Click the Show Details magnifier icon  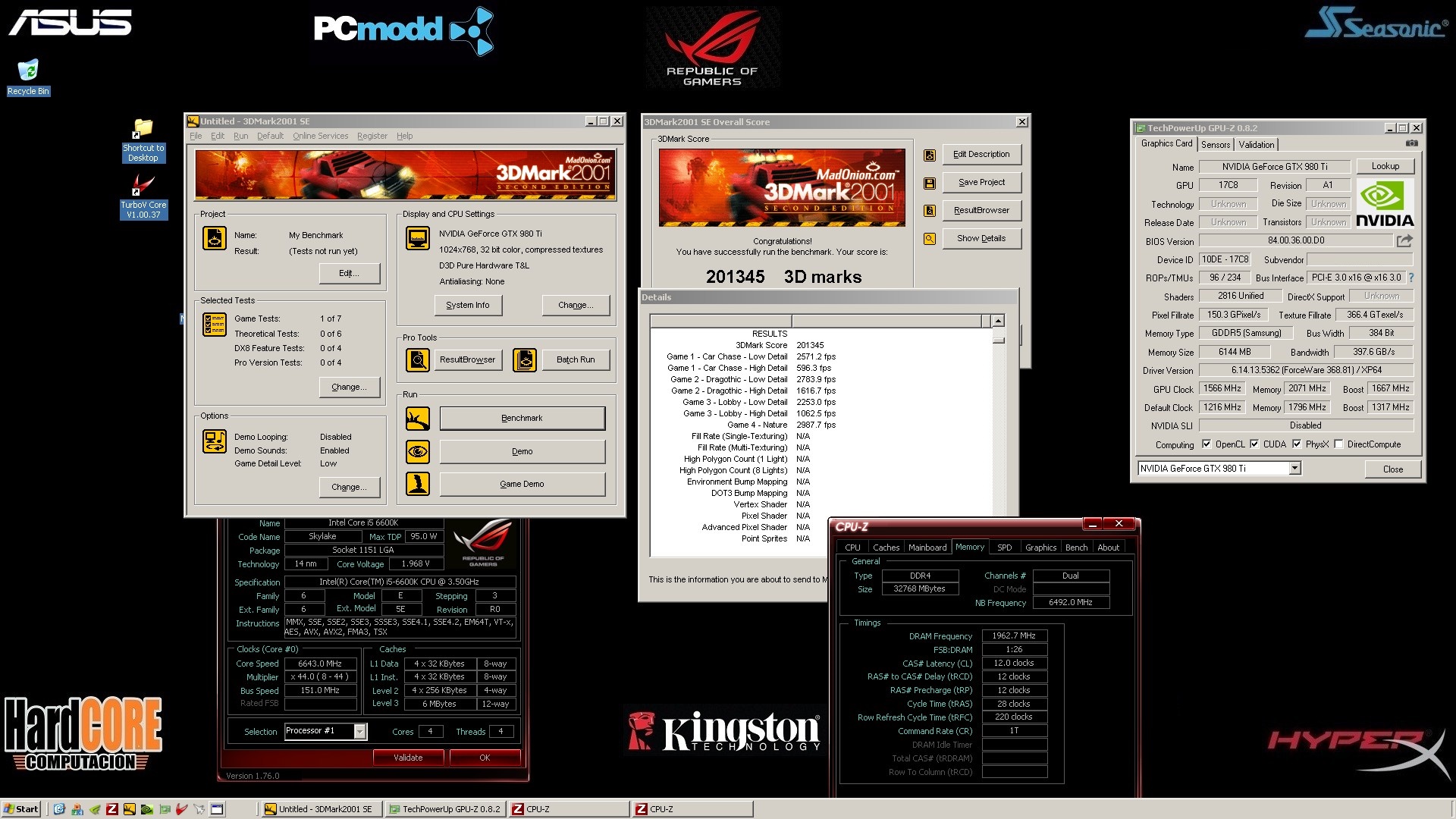click(930, 239)
